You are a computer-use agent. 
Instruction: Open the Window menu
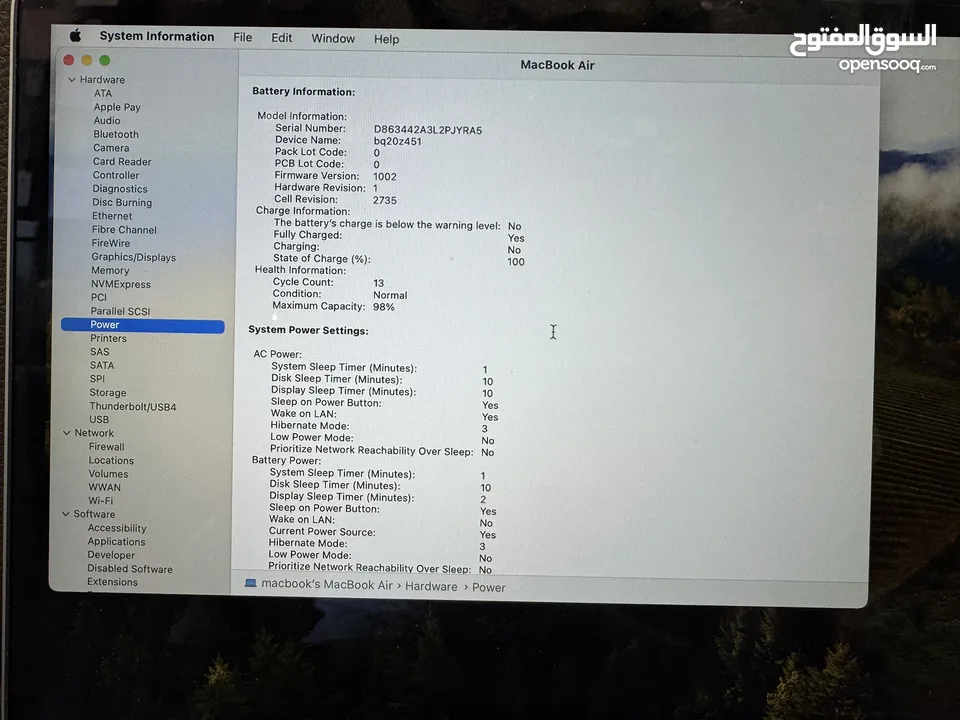[333, 39]
